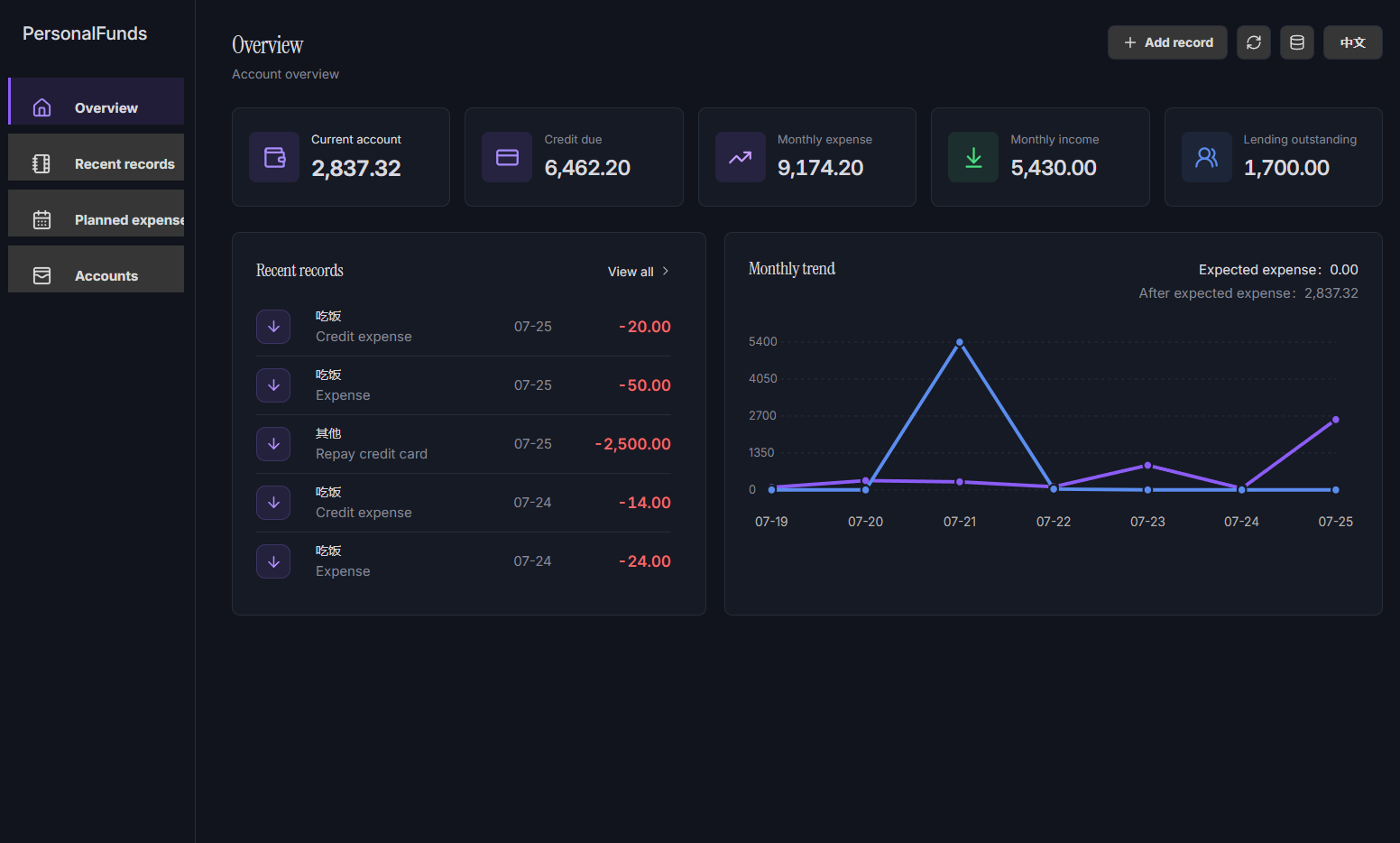Click the Lending outstanding value 1,700.00

(1286, 168)
